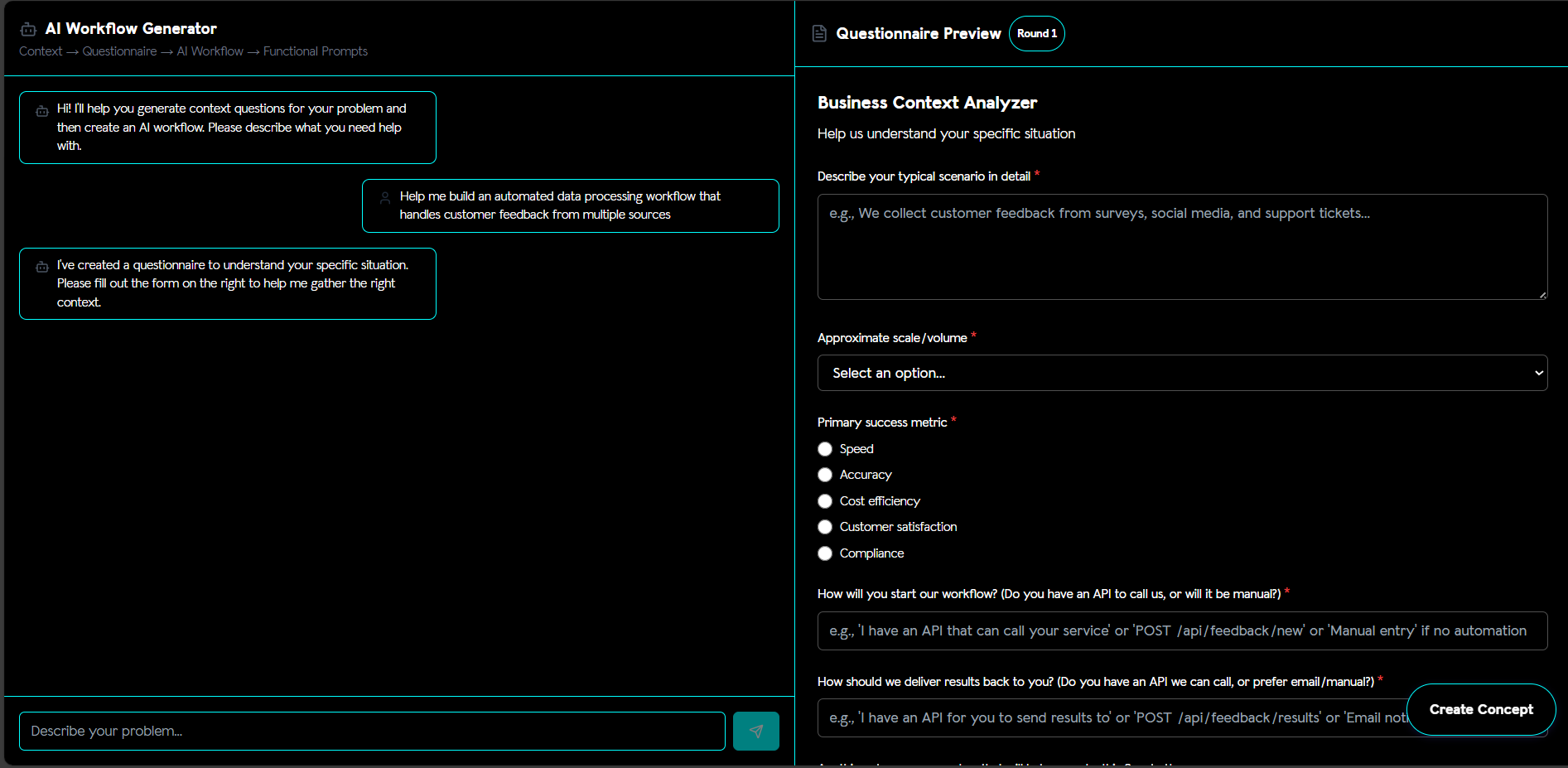Click the workflow start method input field
This screenshot has height=768, width=1568.
[x=1182, y=630]
